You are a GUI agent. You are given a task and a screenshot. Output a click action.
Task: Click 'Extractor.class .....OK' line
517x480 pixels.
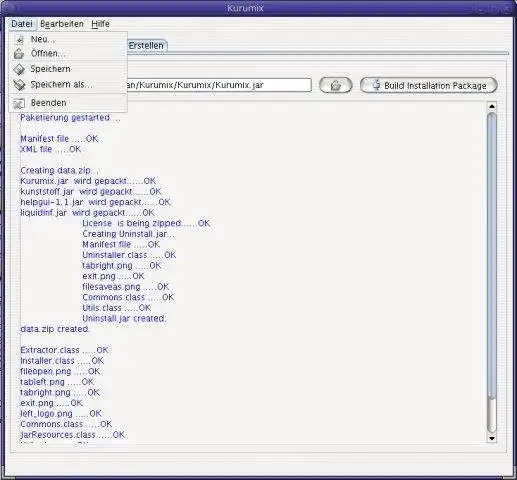(x=64, y=350)
